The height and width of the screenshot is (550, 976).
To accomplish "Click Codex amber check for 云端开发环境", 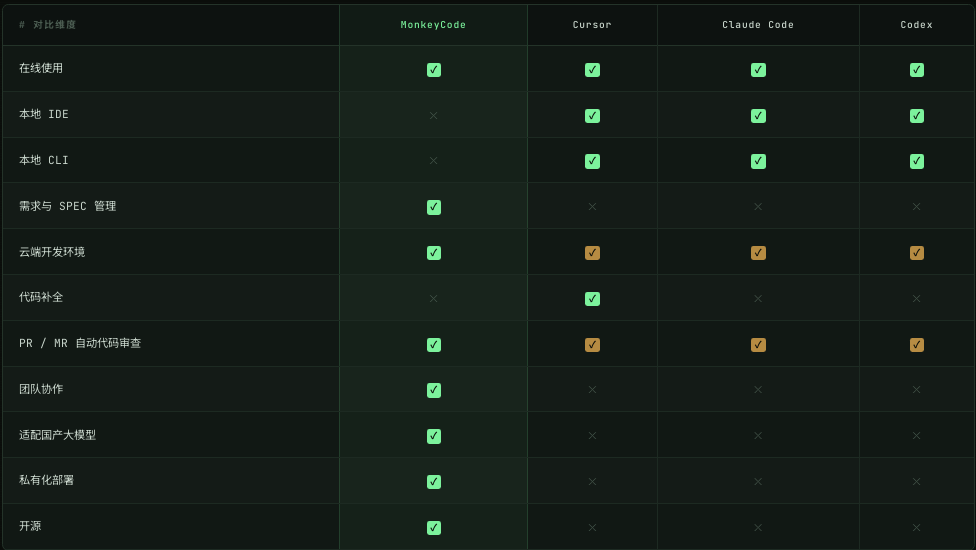I will [x=917, y=253].
